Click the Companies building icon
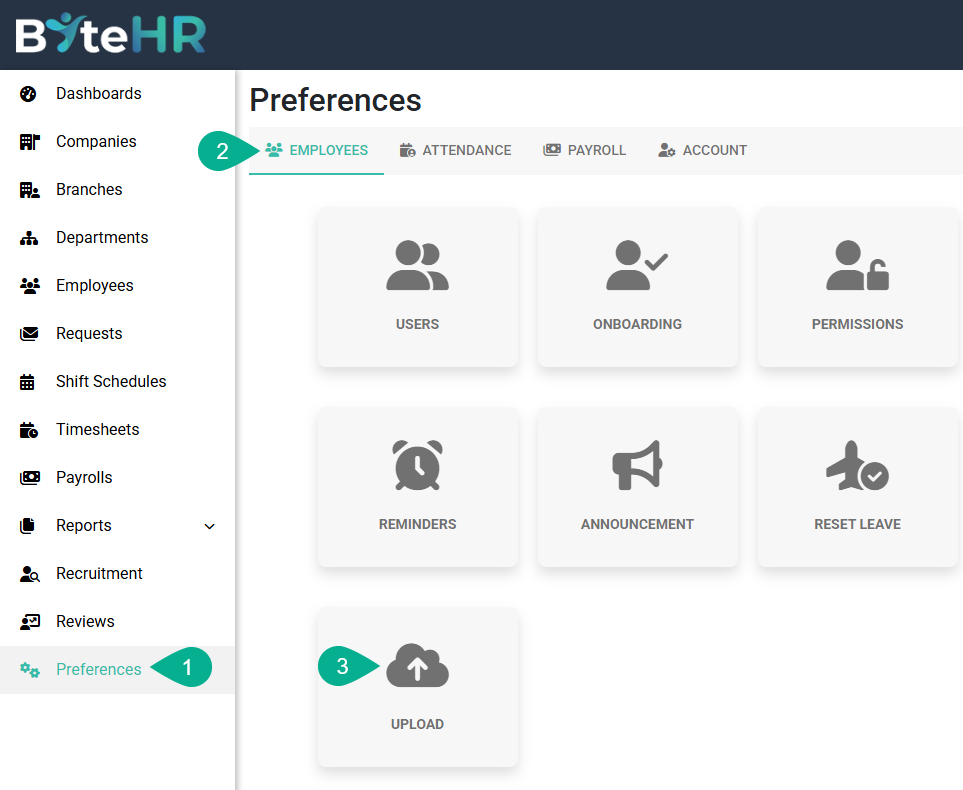Image resolution: width=963 pixels, height=790 pixels. (x=29, y=142)
